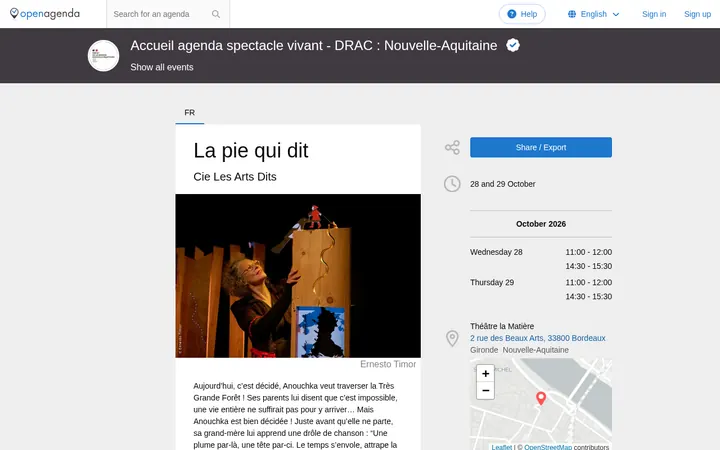The width and height of the screenshot is (720, 450).
Task: Click the 'Gironde Nouvelle-Aquitaine' region text
Action: pyautogui.click(x=519, y=350)
